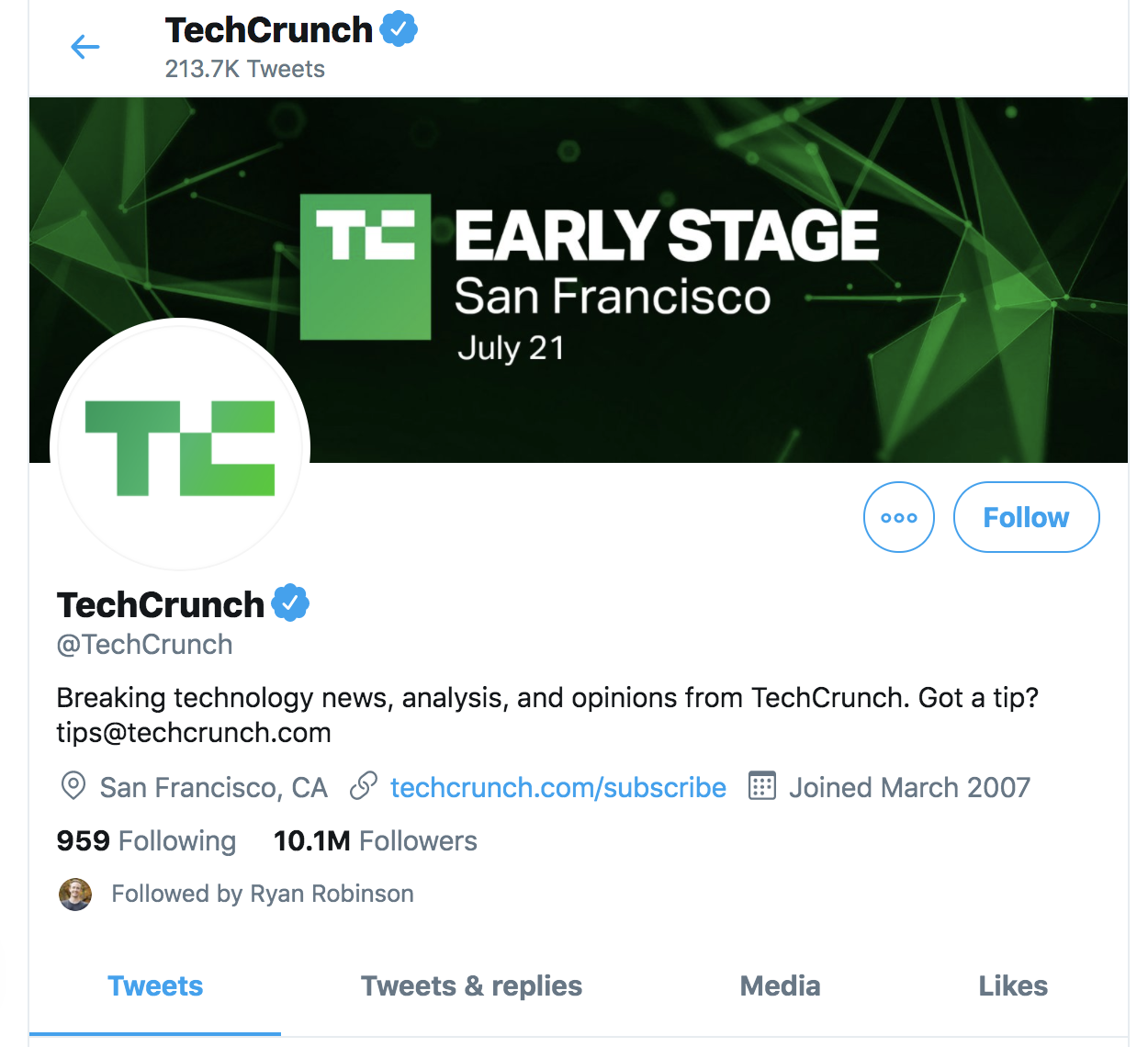Follow the TechCrunch account
The image size is (1148, 1047).
(1026, 517)
